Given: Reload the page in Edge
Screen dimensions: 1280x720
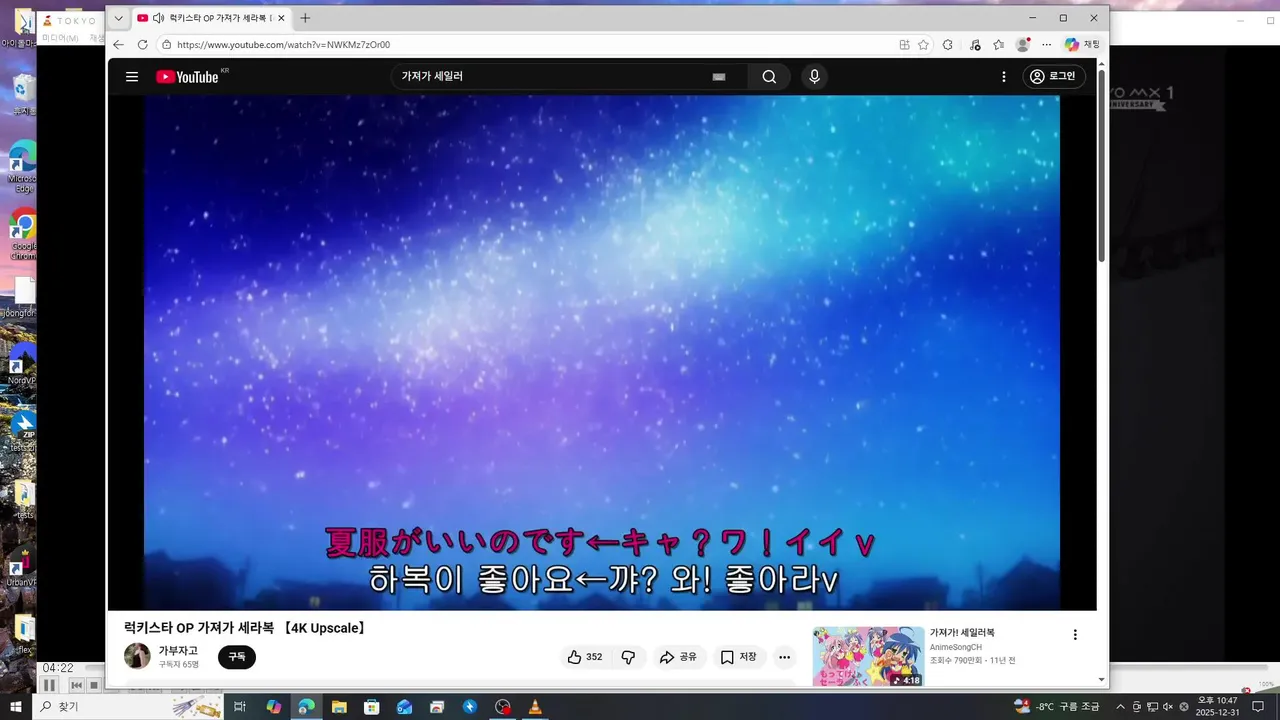Looking at the screenshot, I should tap(142, 45).
